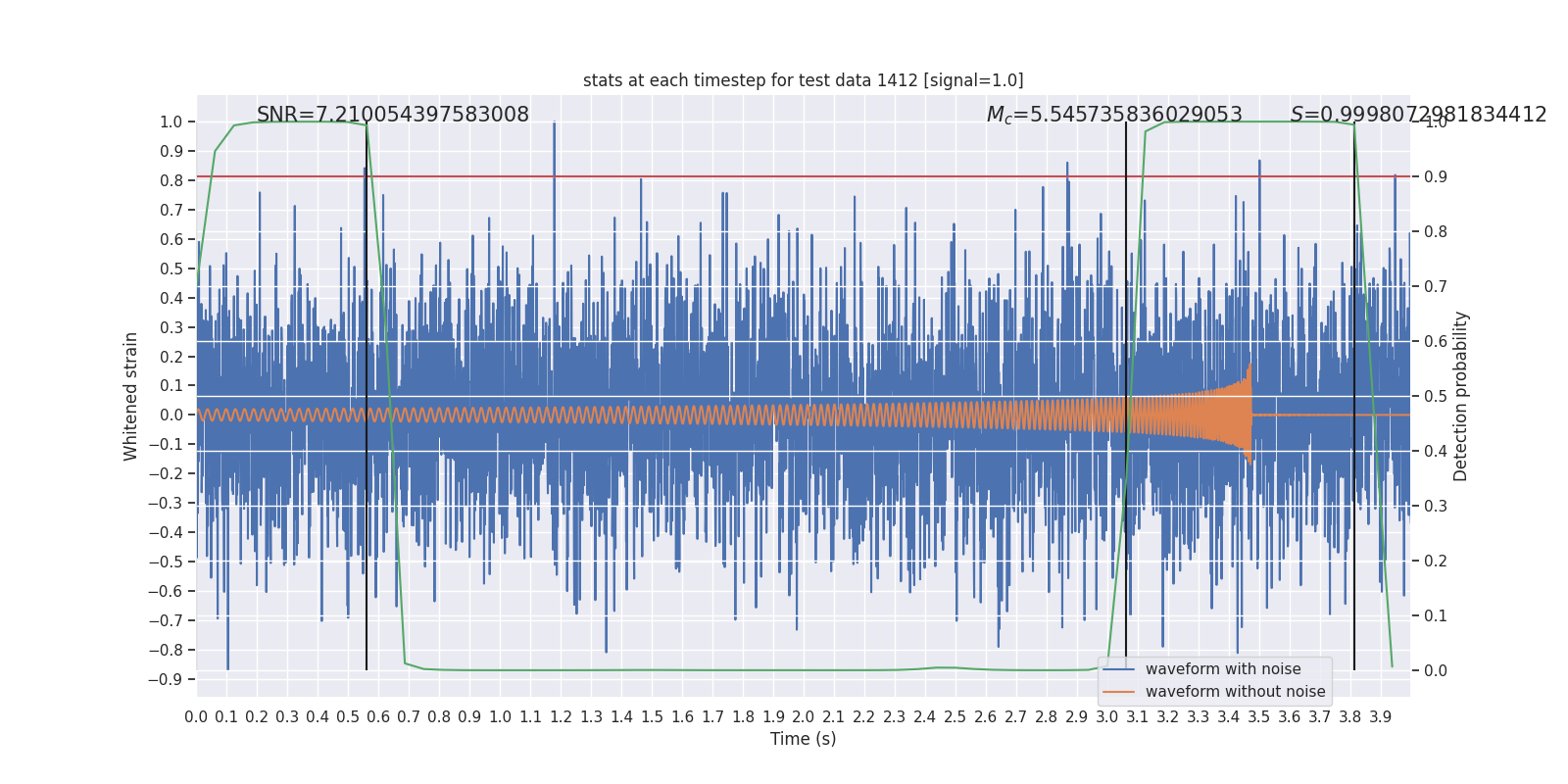Click the x-axis tick label 2.0

(804, 717)
